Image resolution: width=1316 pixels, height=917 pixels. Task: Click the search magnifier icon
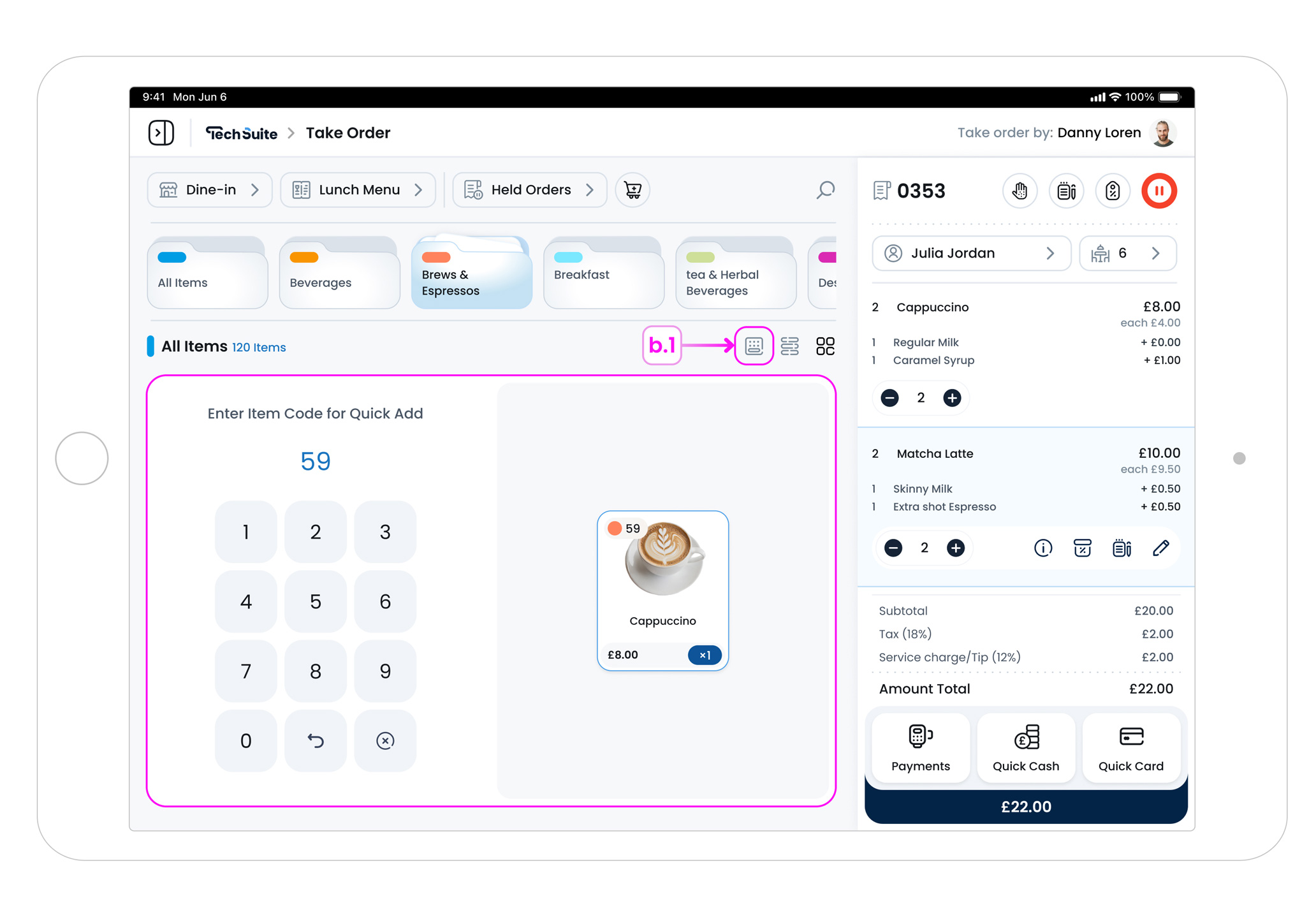click(825, 190)
